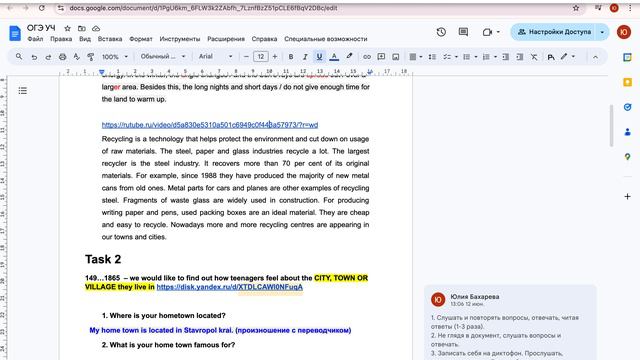This screenshot has height=360, width=640.
Task: Check cloud save status icon
Action: [x=96, y=28]
